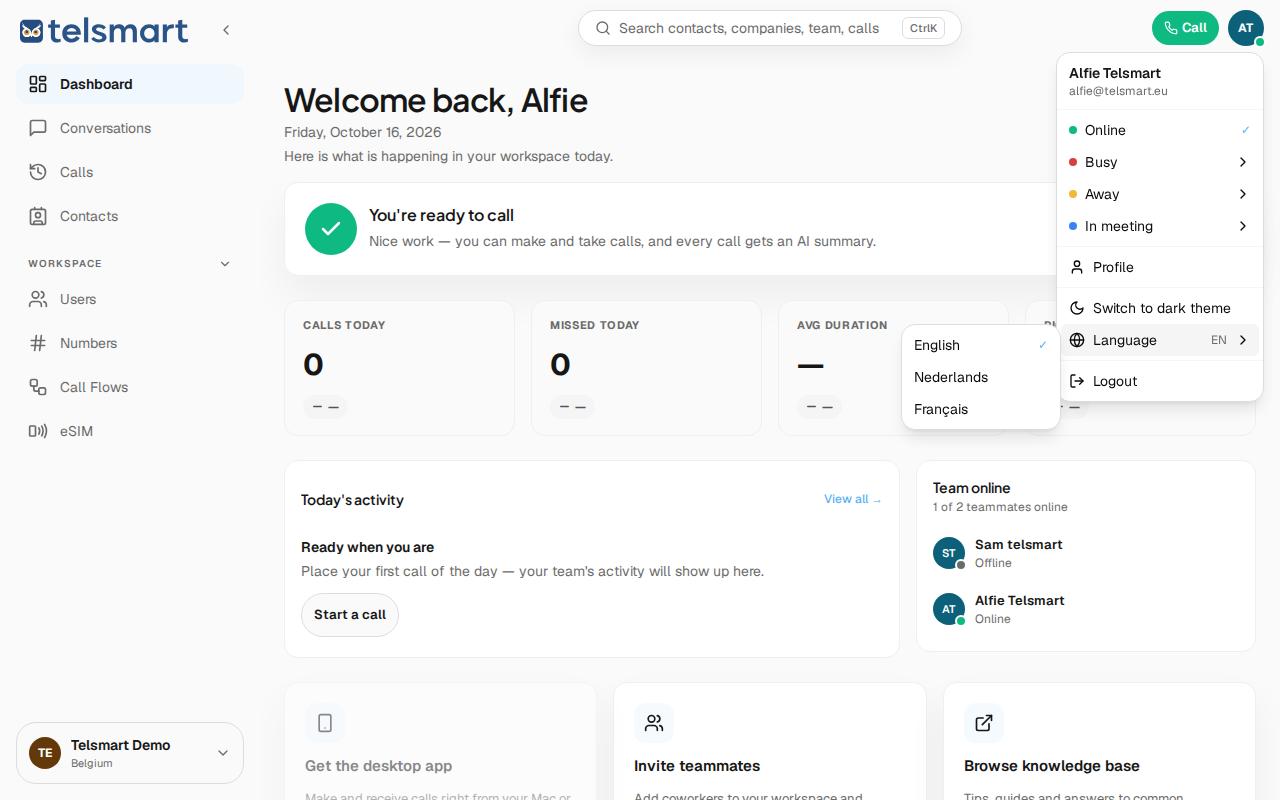The height and width of the screenshot is (800, 1280).
Task: Select English language
Action: (x=981, y=345)
